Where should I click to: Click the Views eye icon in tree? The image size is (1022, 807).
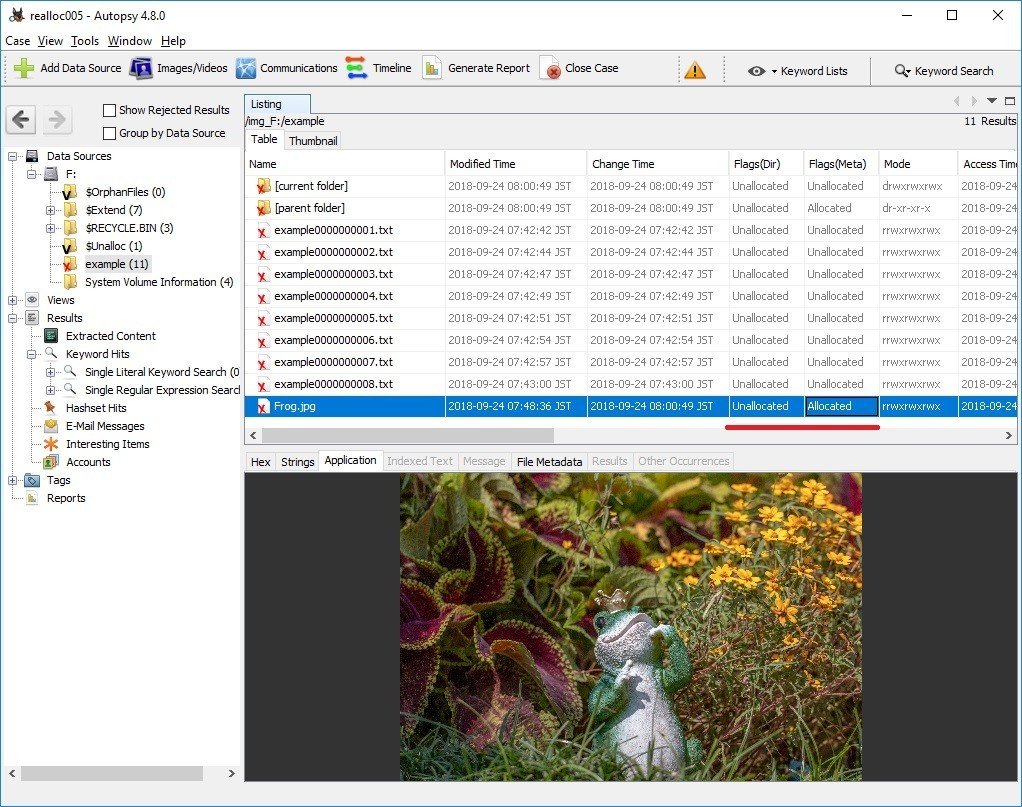(x=33, y=300)
